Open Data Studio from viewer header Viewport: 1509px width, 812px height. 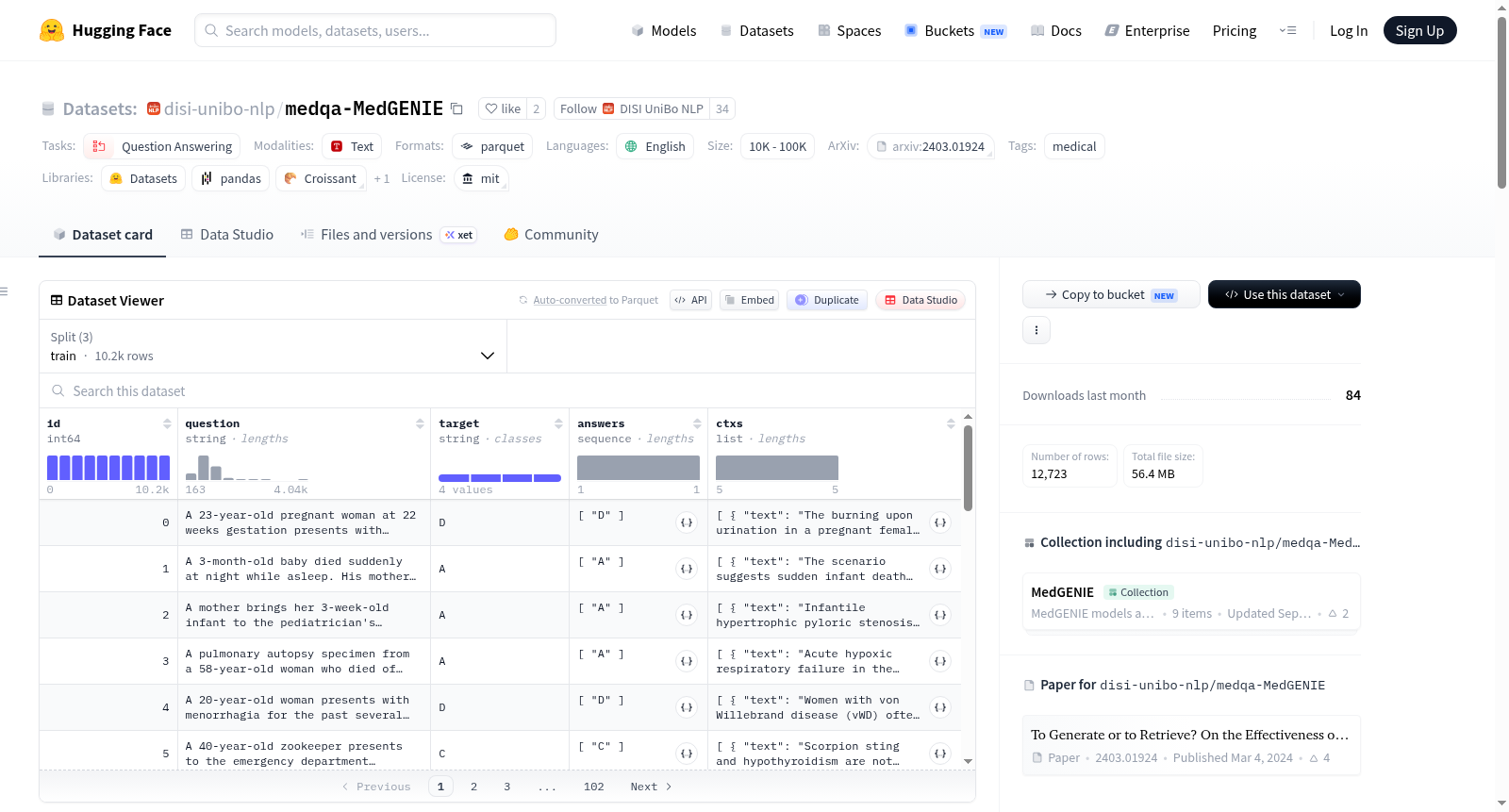[920, 300]
